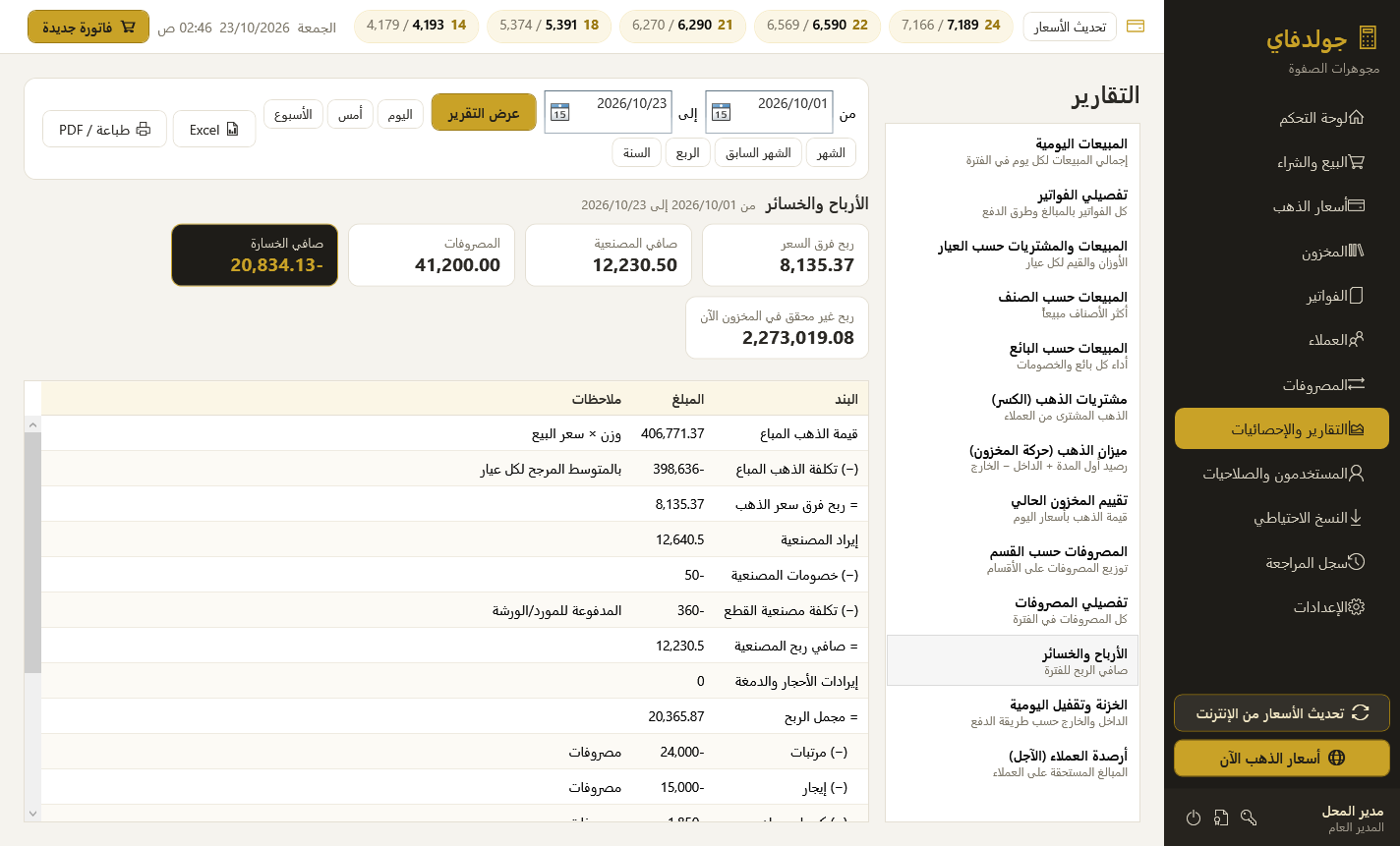The height and width of the screenshot is (846, 1400).
Task: Export the report to Excel
Action: pyautogui.click(x=214, y=129)
